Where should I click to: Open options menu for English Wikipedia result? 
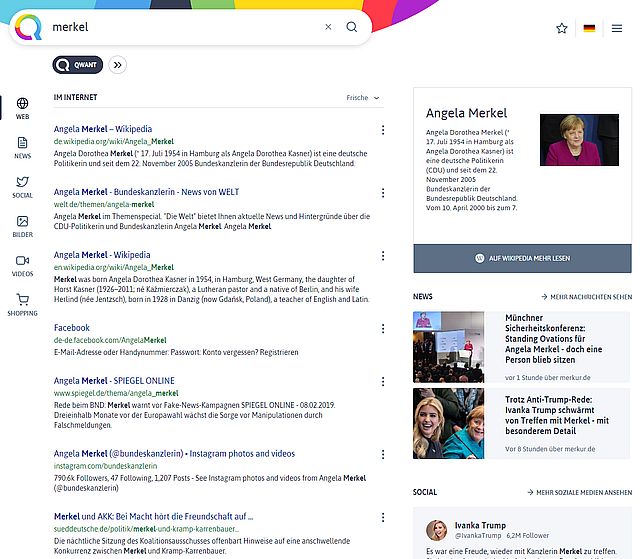383,255
